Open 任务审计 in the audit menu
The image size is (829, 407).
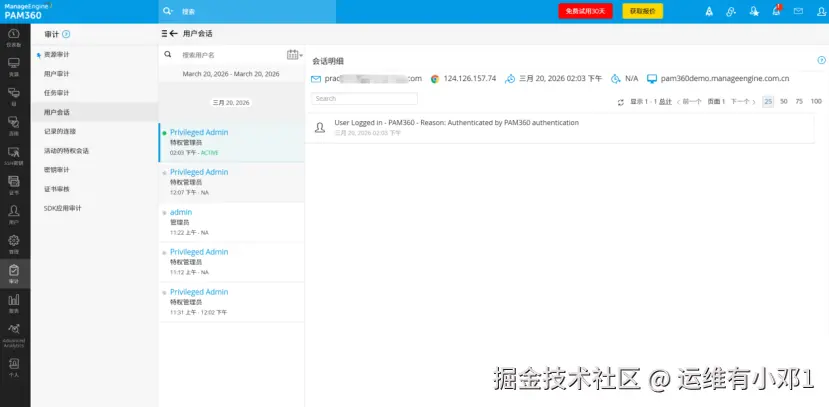coord(57,92)
